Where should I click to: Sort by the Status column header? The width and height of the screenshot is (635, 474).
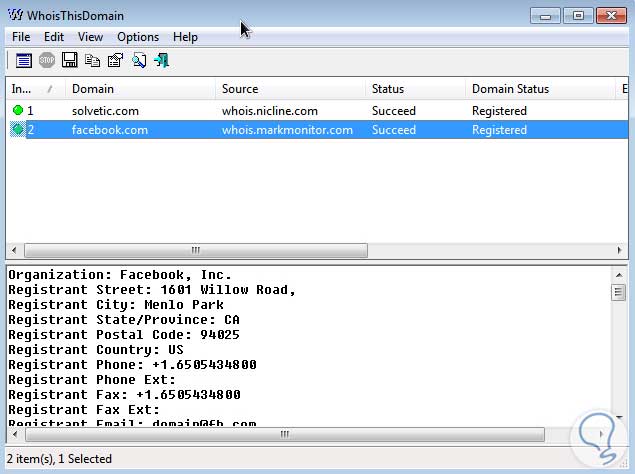point(416,89)
